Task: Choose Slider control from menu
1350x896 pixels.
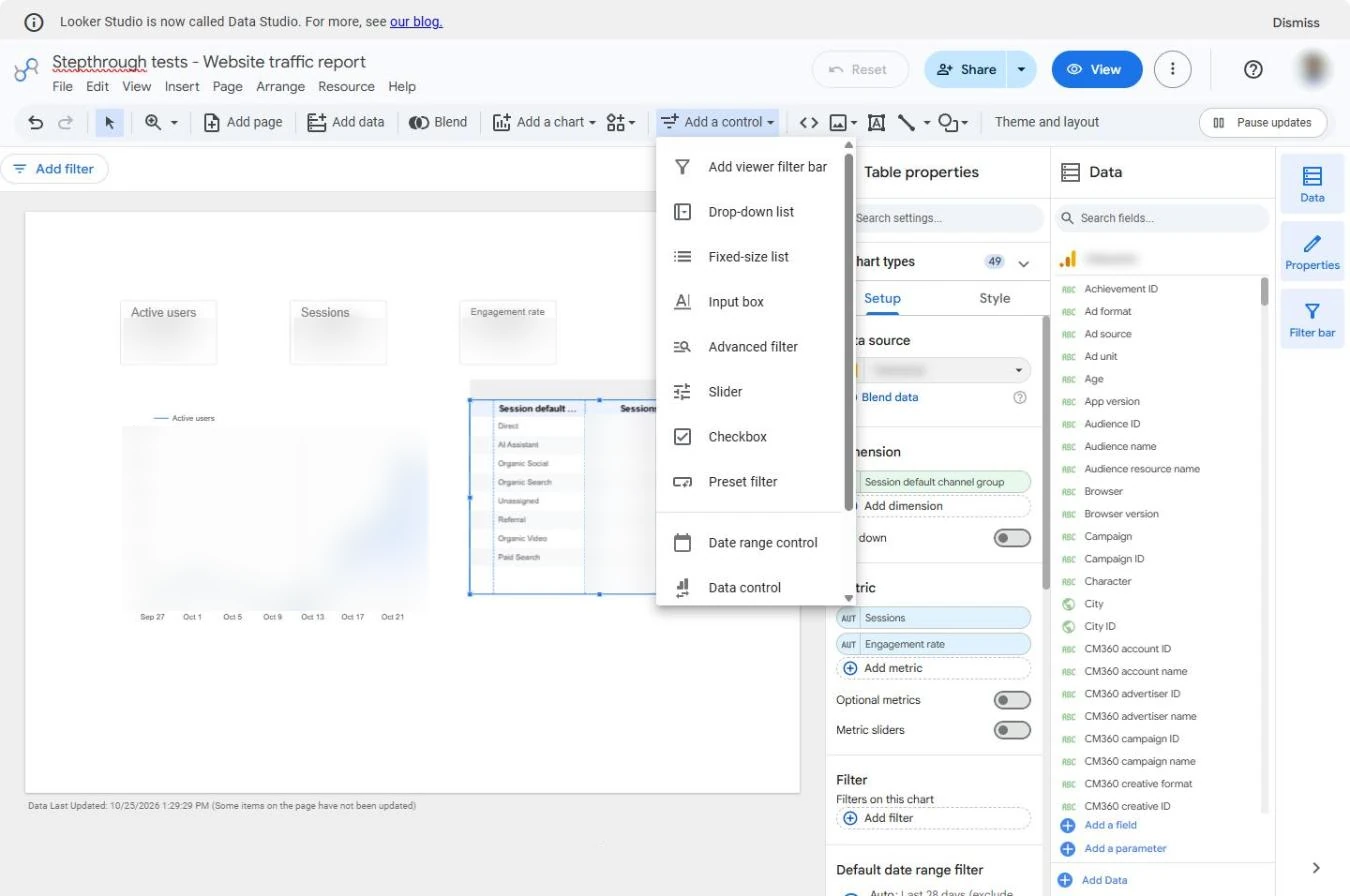Action: pyautogui.click(x=751, y=392)
